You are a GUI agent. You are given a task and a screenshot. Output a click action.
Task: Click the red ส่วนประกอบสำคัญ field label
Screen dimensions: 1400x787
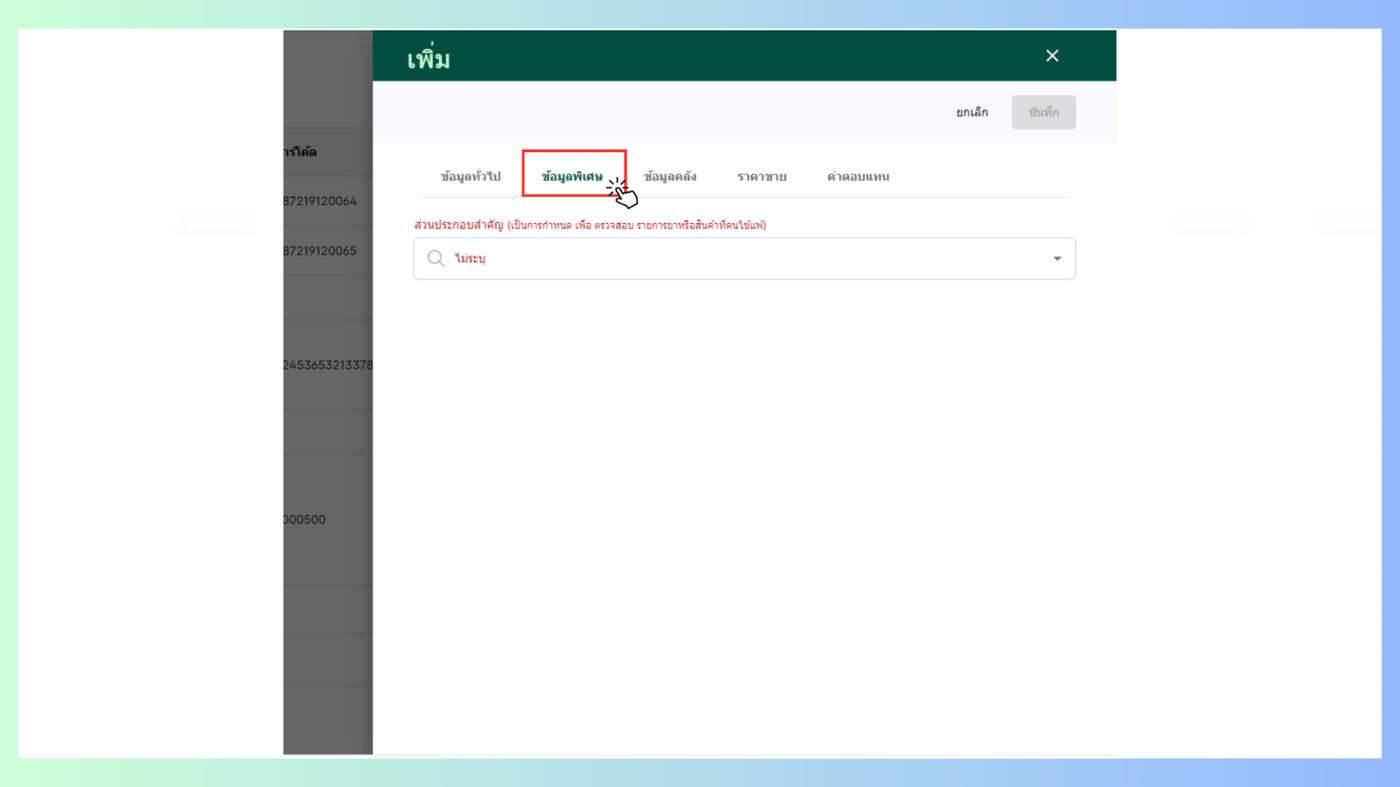point(459,225)
